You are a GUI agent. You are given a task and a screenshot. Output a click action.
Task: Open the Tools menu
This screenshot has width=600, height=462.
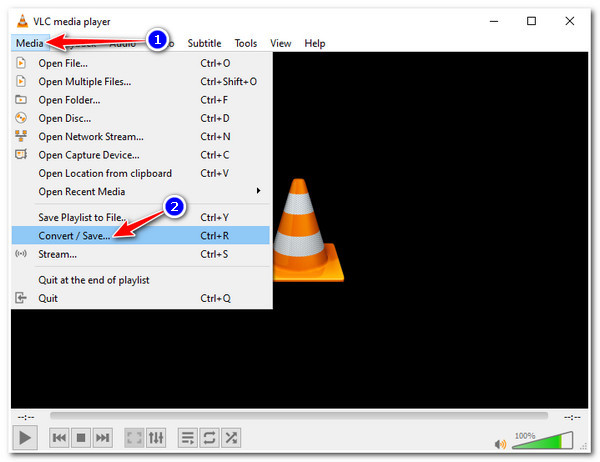(246, 43)
